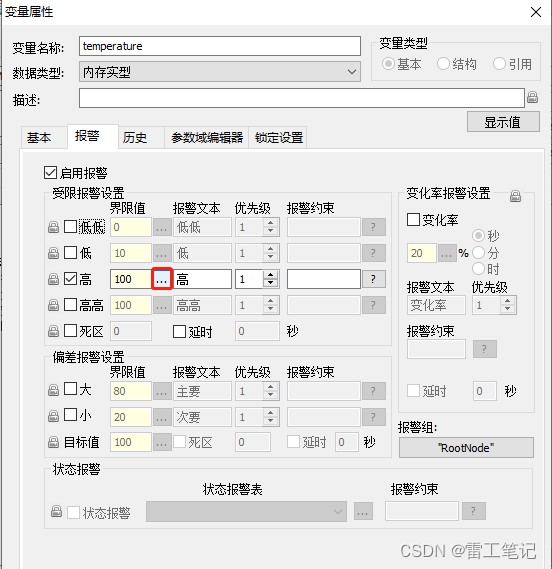
Task: Click ellipsis button for 目标值
Action: pyautogui.click(x=162, y=442)
